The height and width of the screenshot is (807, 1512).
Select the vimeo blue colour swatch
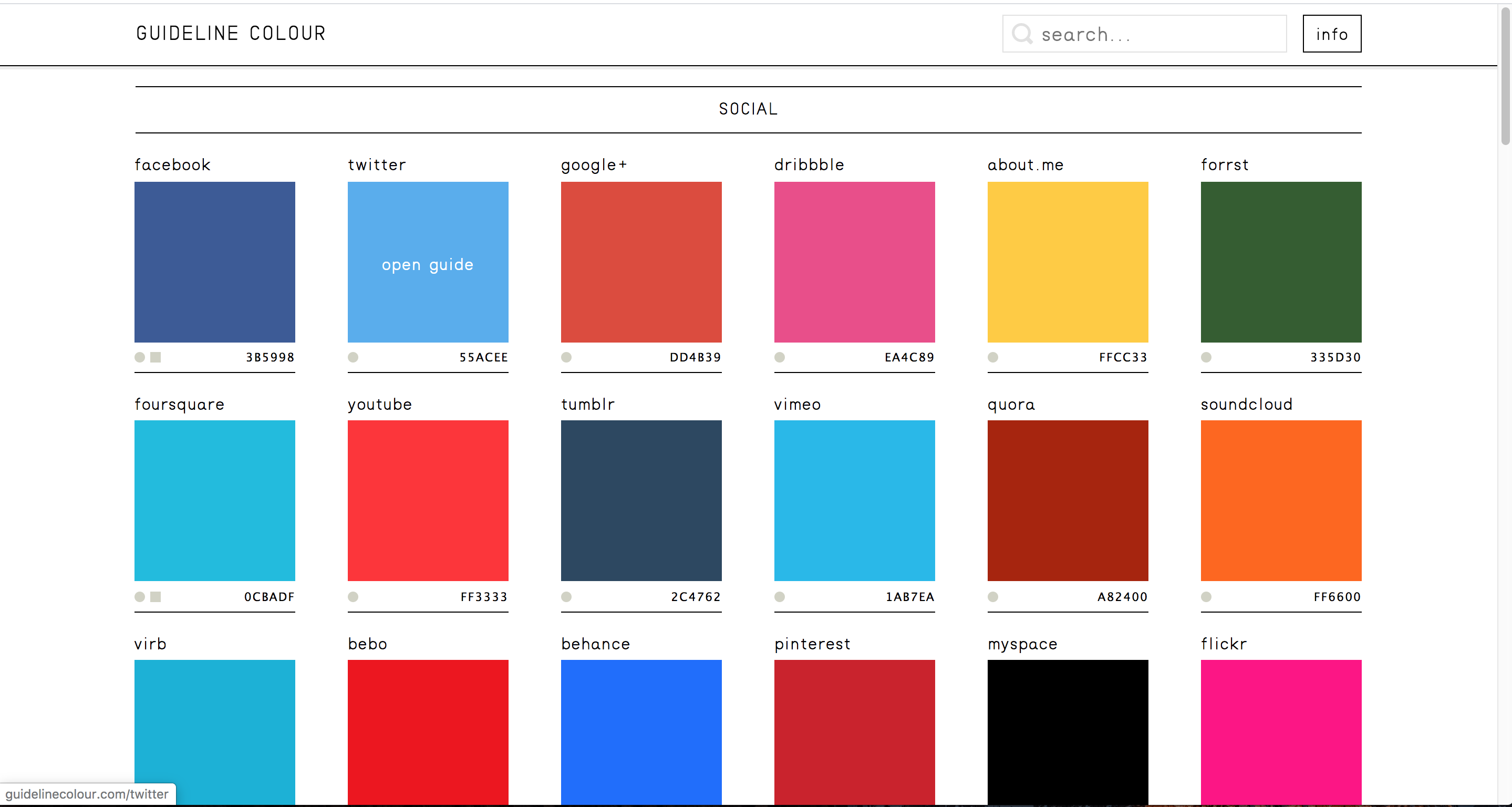tap(855, 501)
